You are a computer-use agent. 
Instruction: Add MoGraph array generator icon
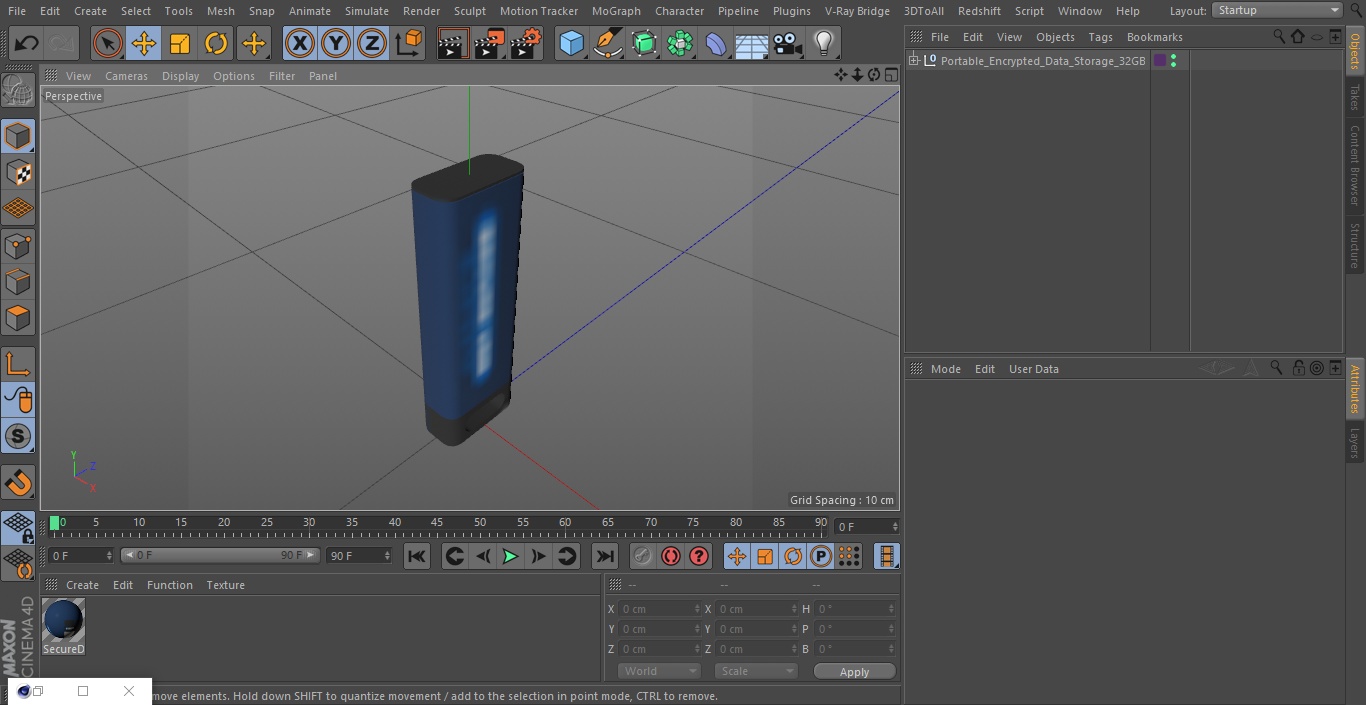[680, 43]
